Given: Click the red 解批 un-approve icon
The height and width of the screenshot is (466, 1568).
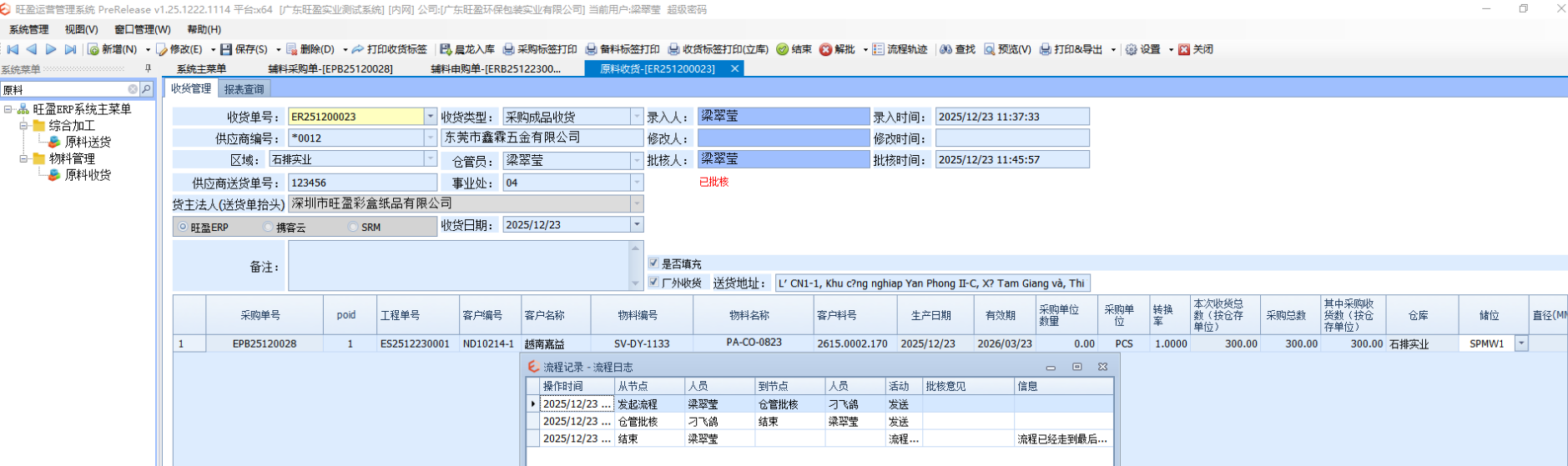Looking at the screenshot, I should (x=825, y=49).
